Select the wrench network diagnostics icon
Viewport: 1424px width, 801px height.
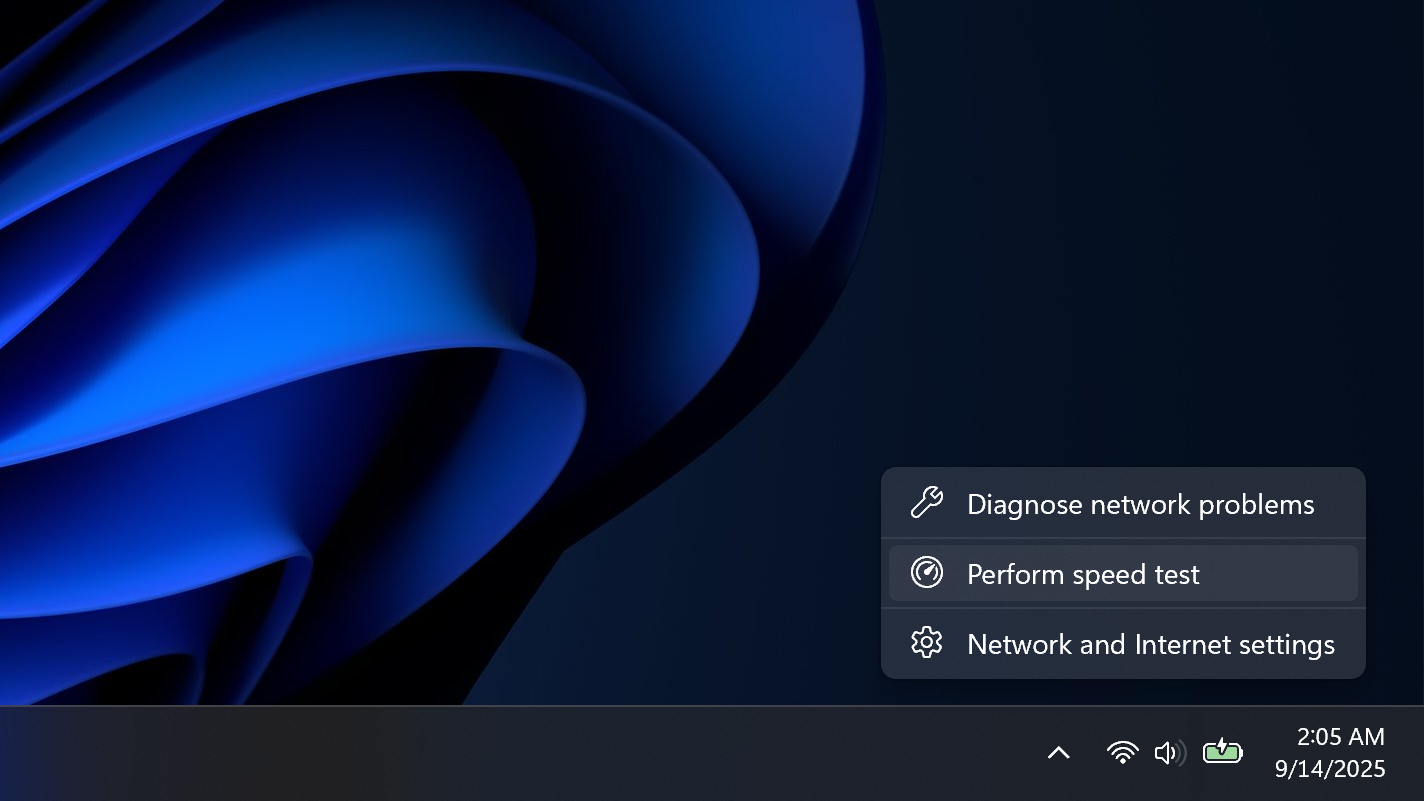pos(926,504)
